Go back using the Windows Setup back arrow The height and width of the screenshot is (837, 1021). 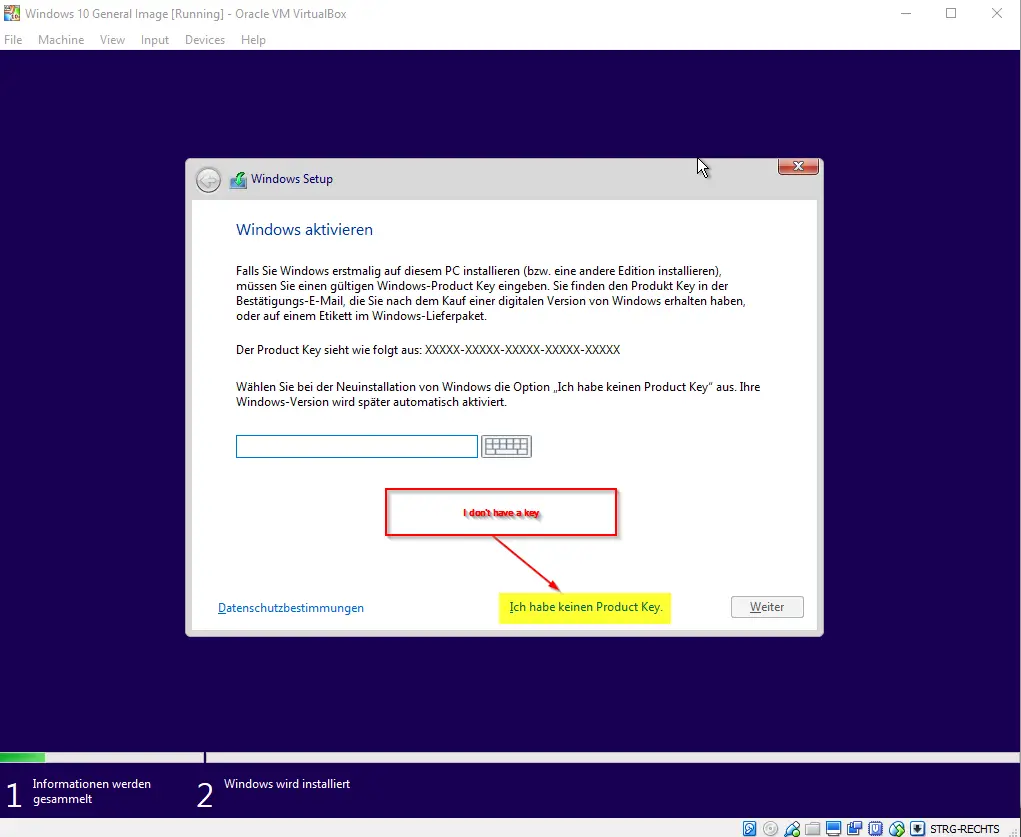tap(208, 180)
